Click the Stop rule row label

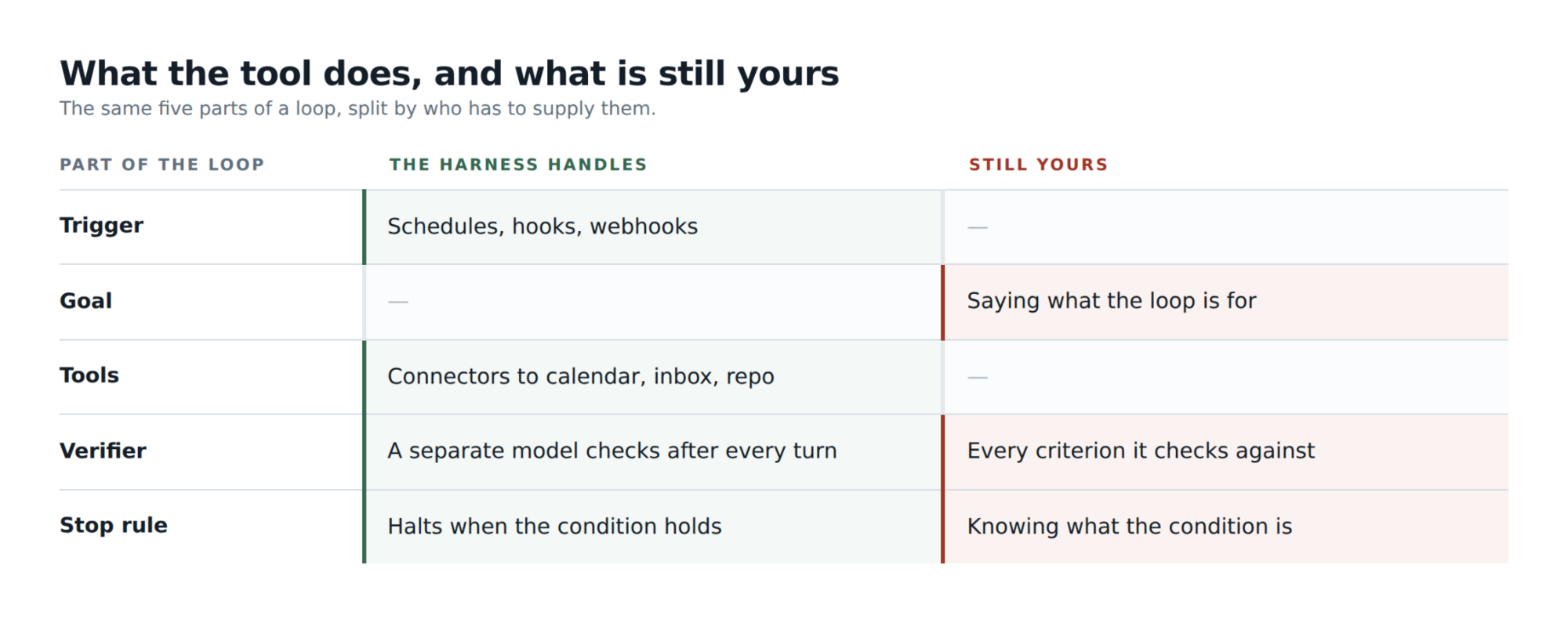tap(114, 525)
